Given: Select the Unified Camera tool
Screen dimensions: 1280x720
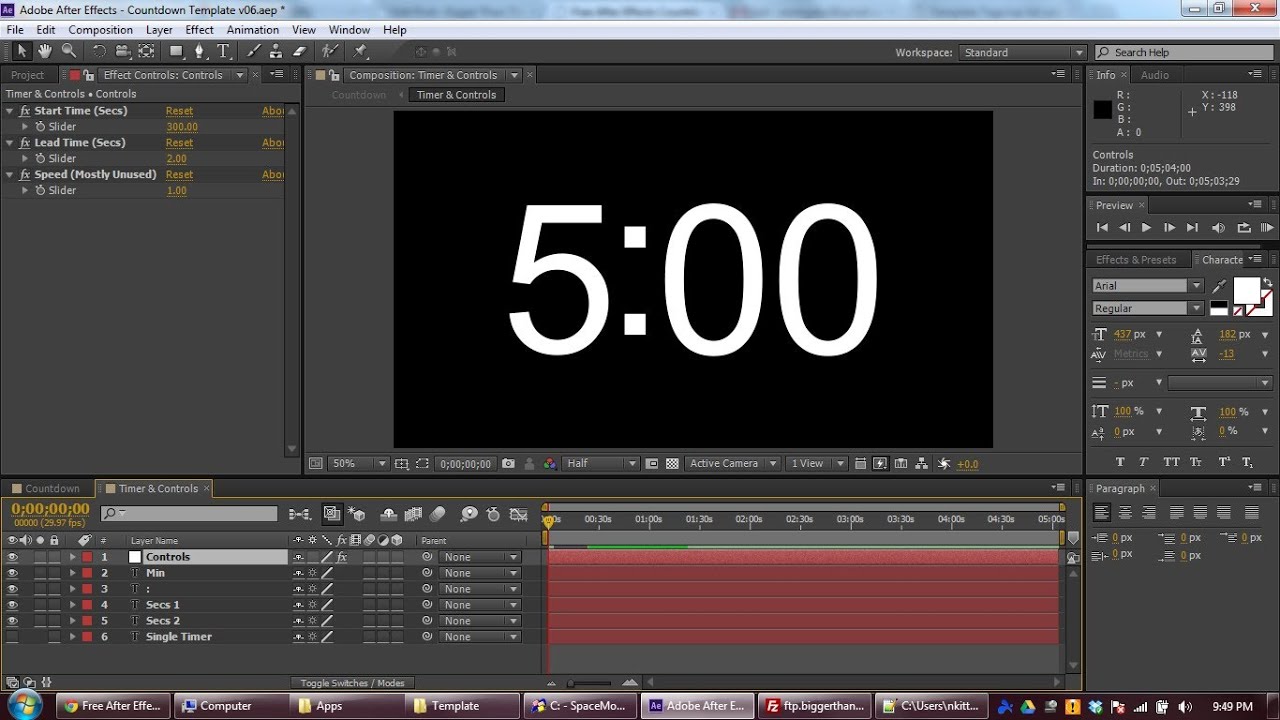Looking at the screenshot, I should 123,51.
